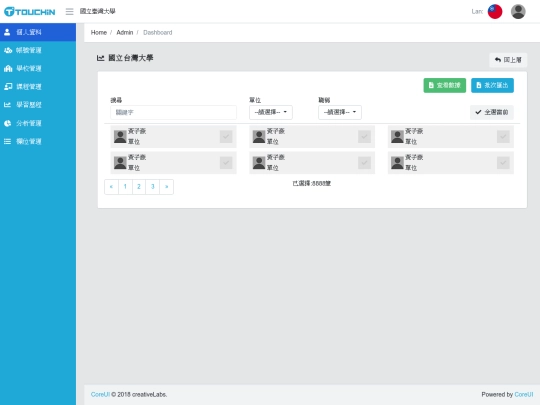This screenshot has width=540, height=405.
Task: Go to the previous page with «
Action: click(111, 187)
